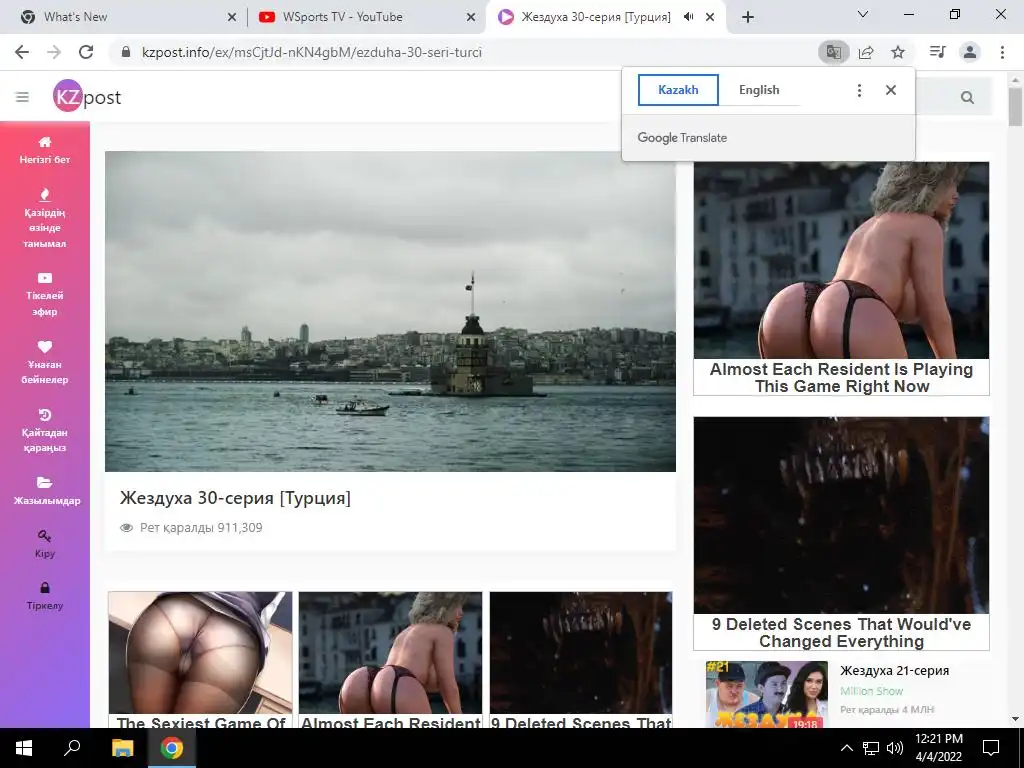Open the media controls toolbar icon
This screenshot has width=1024, height=768.
tap(938, 52)
